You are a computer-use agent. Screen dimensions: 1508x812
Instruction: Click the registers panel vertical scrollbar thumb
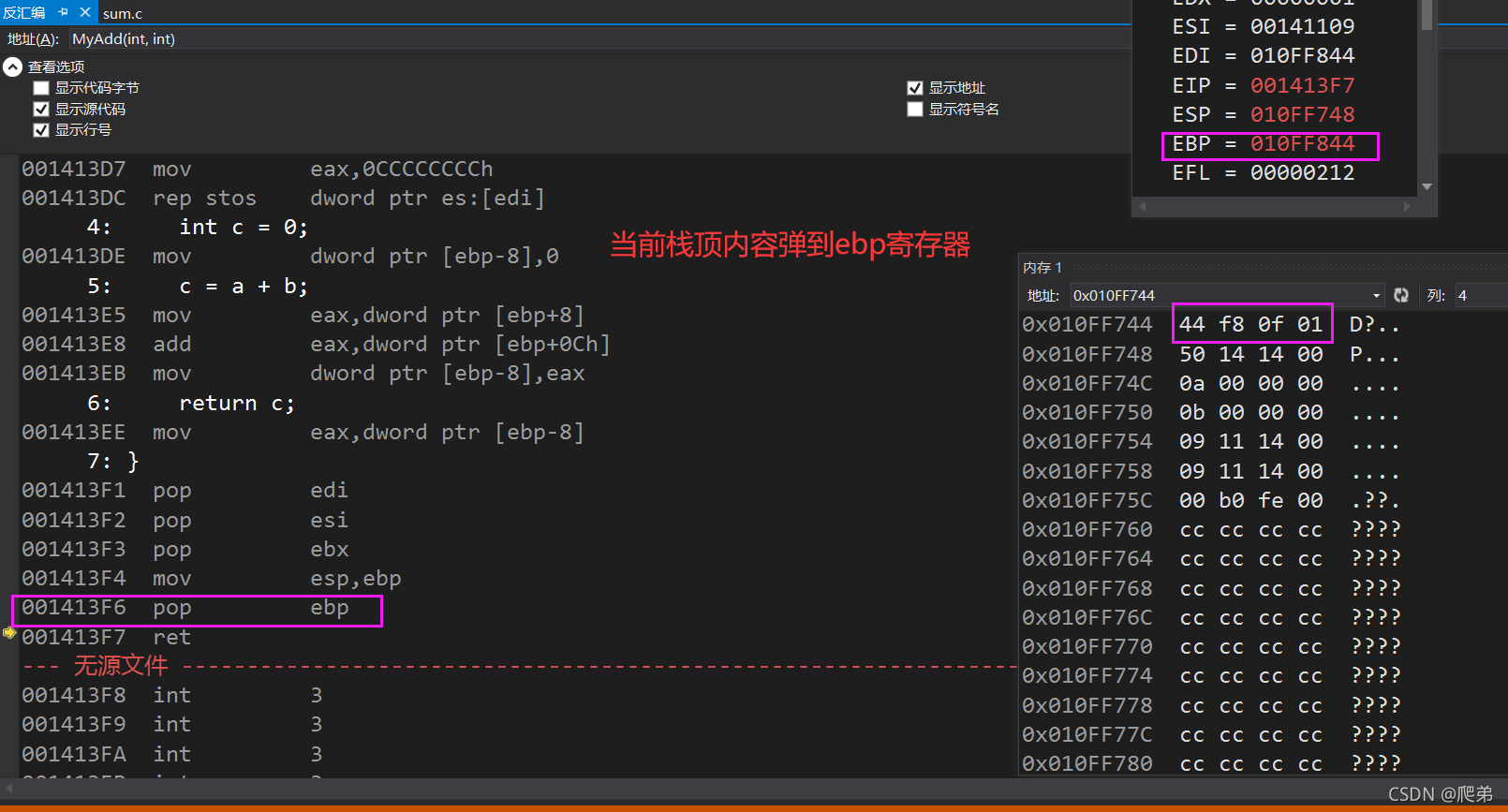tap(1427, 14)
